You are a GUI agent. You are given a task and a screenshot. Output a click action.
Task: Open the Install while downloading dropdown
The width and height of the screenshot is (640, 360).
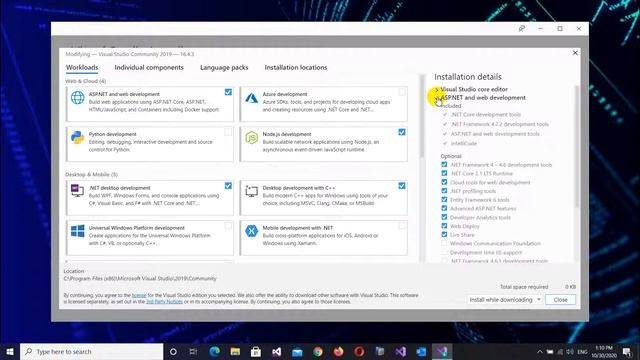click(x=504, y=300)
